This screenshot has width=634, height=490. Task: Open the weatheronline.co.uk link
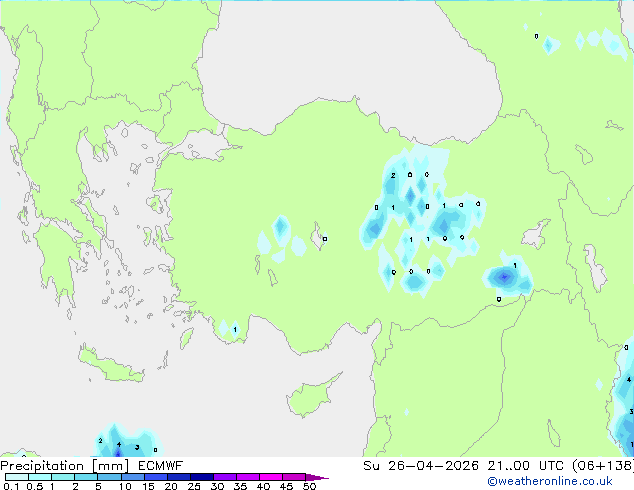pyautogui.click(x=550, y=481)
